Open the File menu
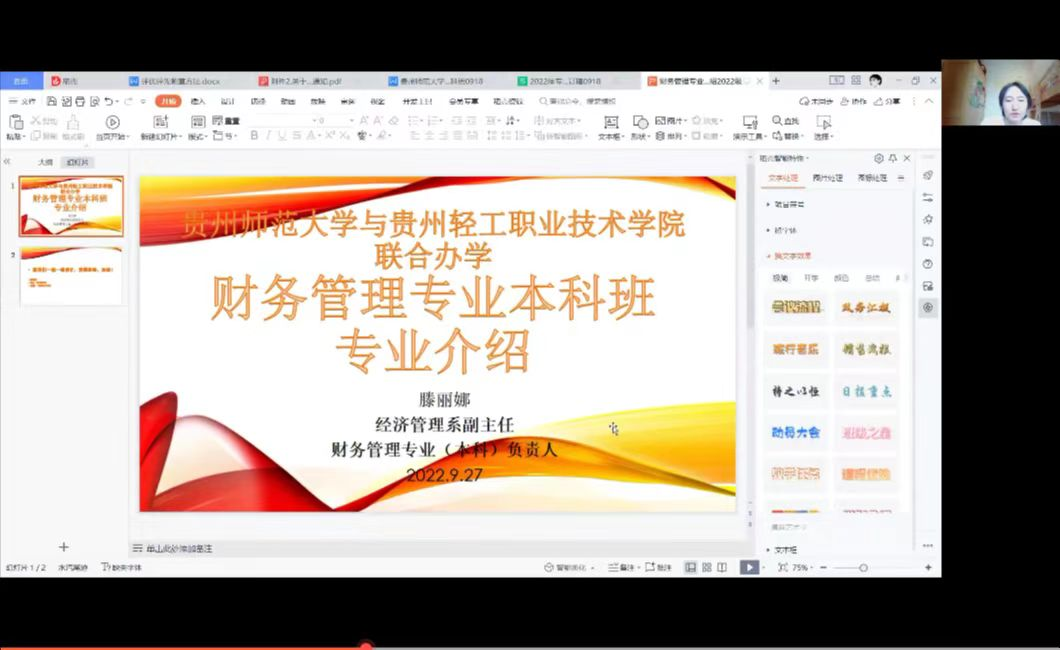This screenshot has height=650, width=1060. (23, 101)
